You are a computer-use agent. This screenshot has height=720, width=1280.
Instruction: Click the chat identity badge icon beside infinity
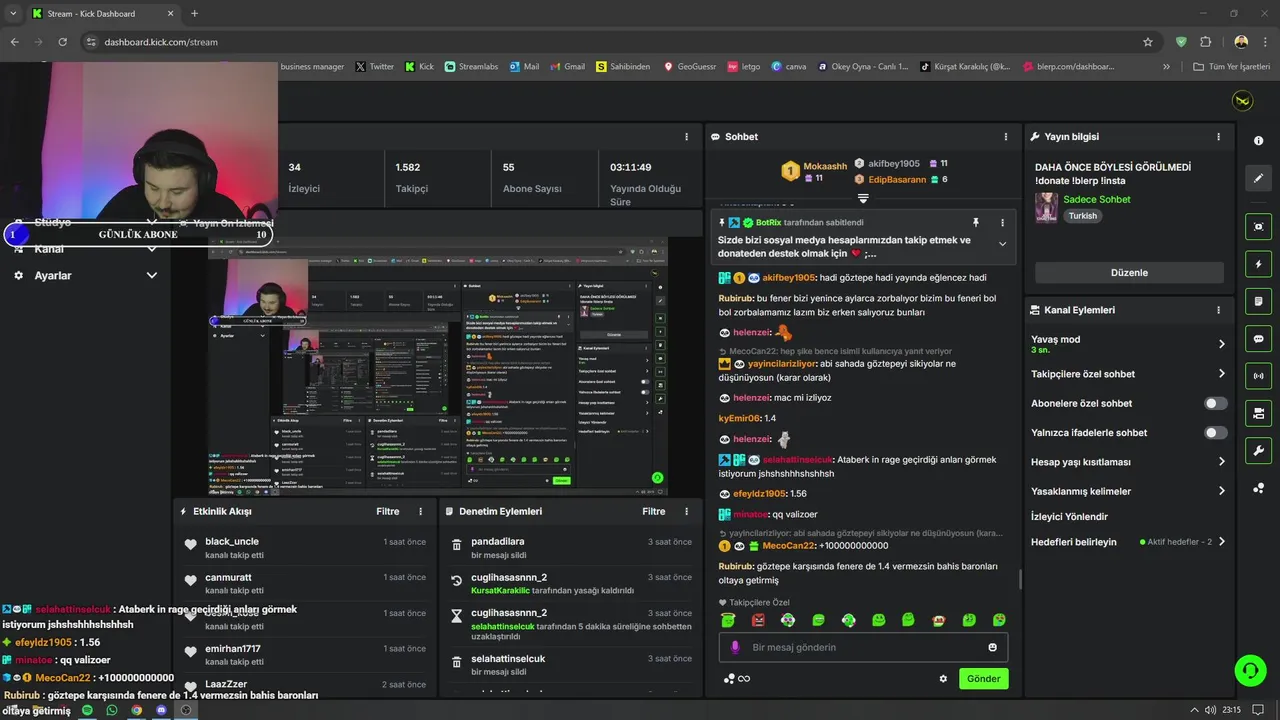729,679
